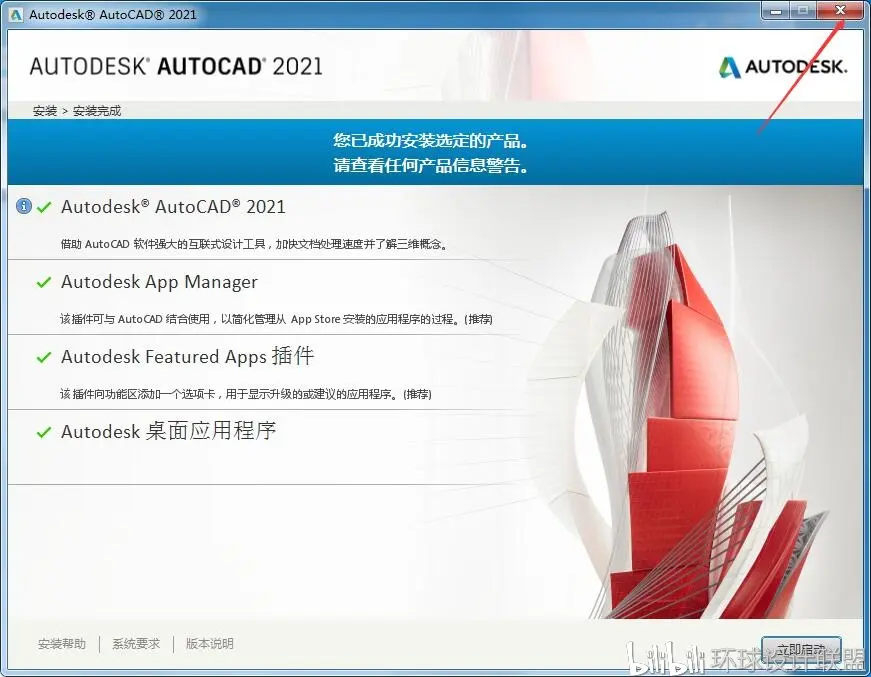Close the installer window
The height and width of the screenshot is (677, 871).
tap(840, 11)
